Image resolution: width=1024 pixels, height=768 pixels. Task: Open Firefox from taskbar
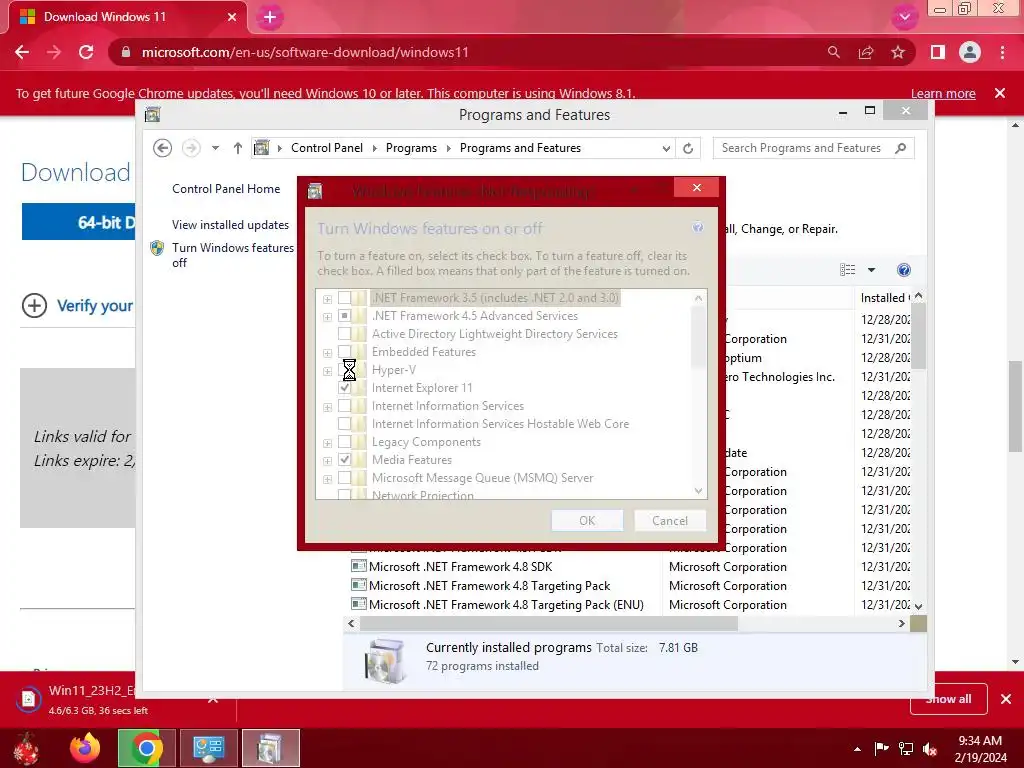(x=86, y=748)
